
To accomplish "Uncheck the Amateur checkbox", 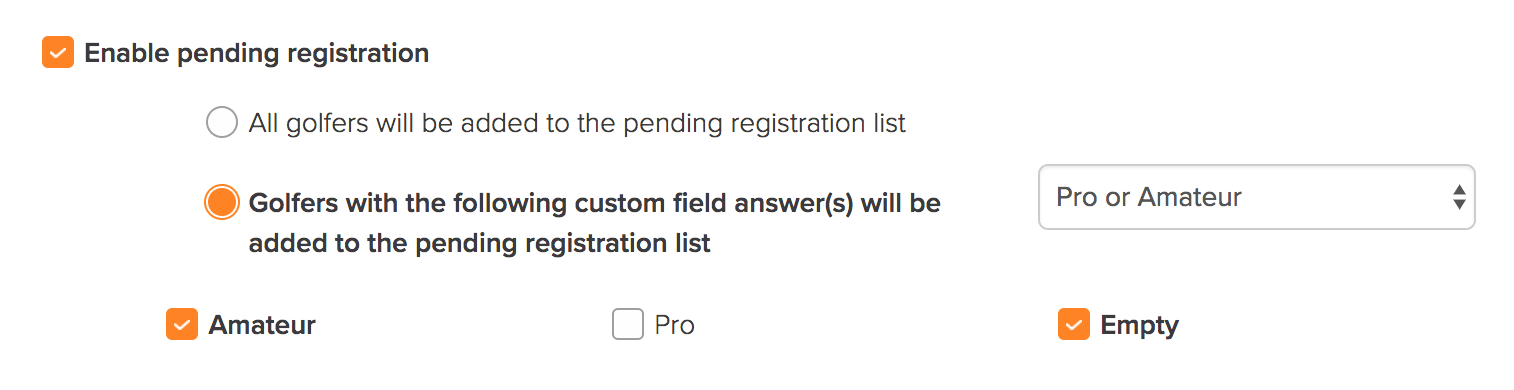I will tap(182, 325).
